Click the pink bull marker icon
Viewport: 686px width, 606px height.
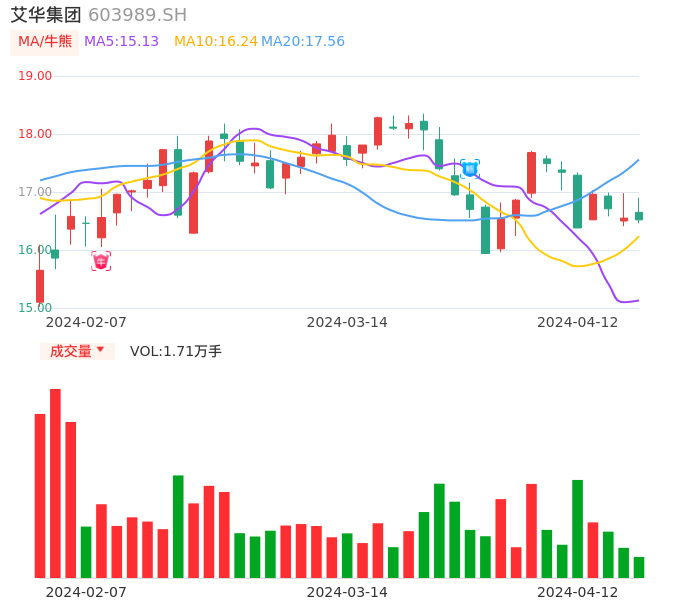tap(101, 261)
